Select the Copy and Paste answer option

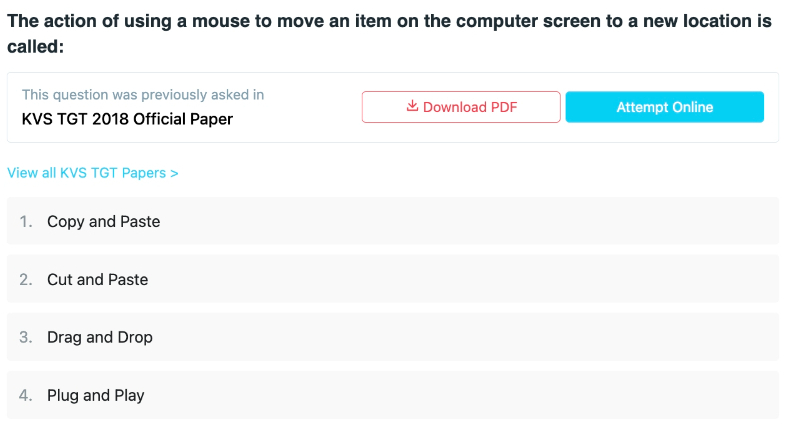[393, 221]
